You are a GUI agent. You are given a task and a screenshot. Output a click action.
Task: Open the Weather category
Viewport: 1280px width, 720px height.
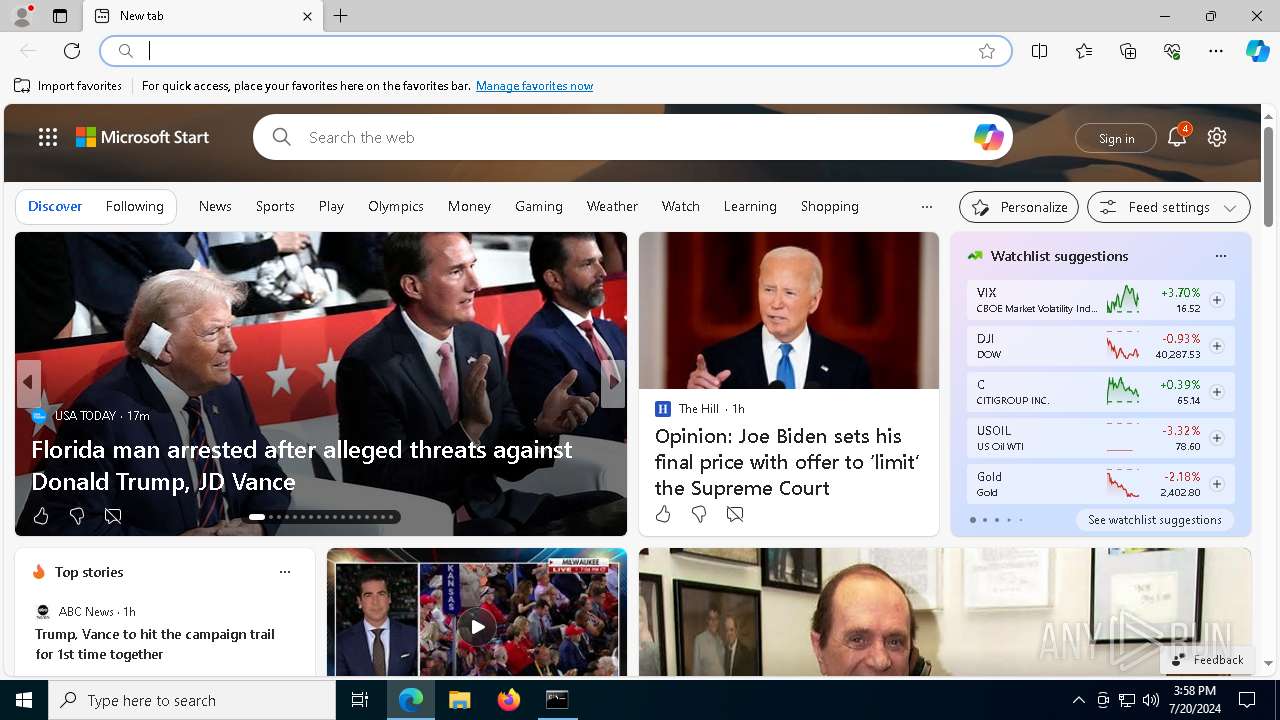point(612,206)
